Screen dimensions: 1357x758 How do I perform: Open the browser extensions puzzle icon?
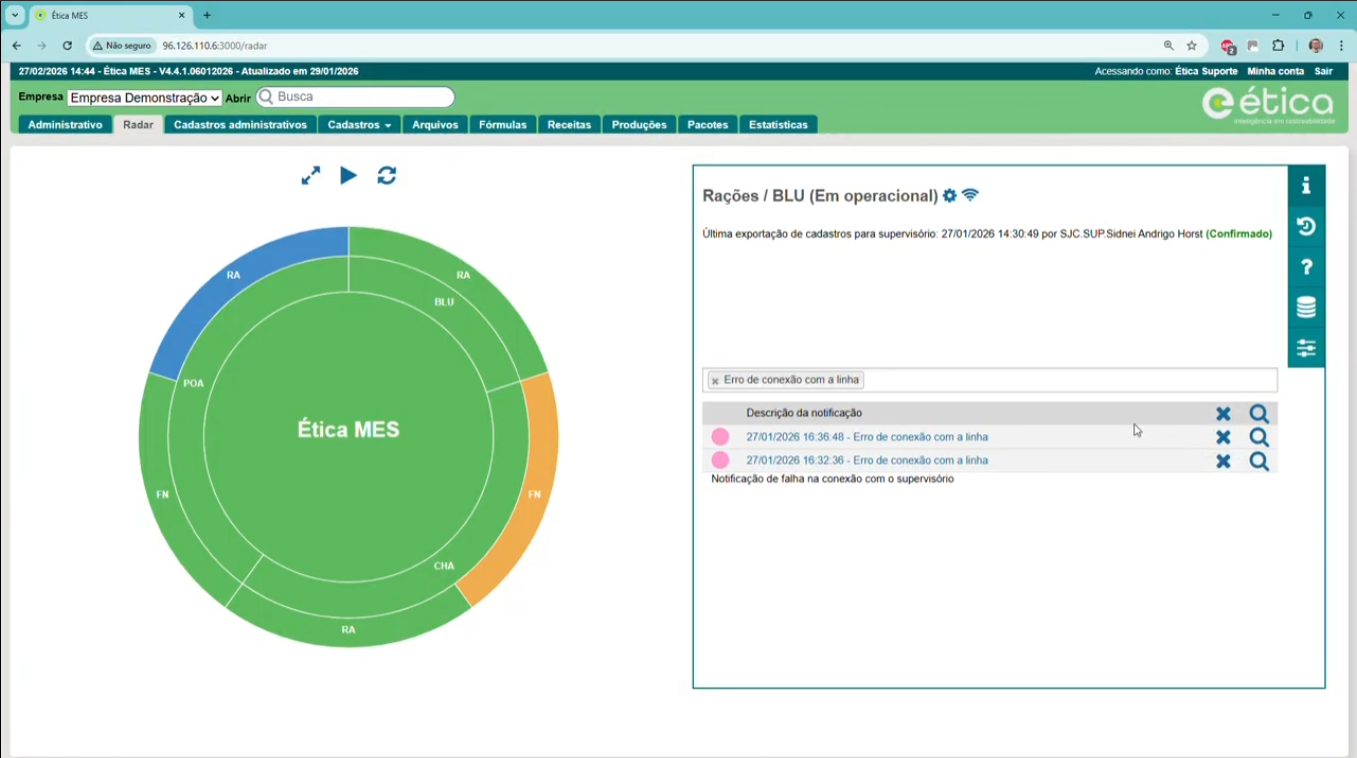point(1278,46)
